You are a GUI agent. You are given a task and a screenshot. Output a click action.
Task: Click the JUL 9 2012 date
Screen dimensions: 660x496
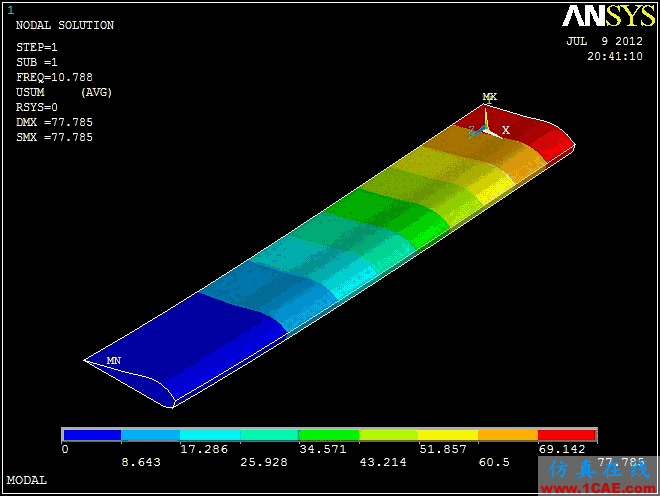[604, 41]
